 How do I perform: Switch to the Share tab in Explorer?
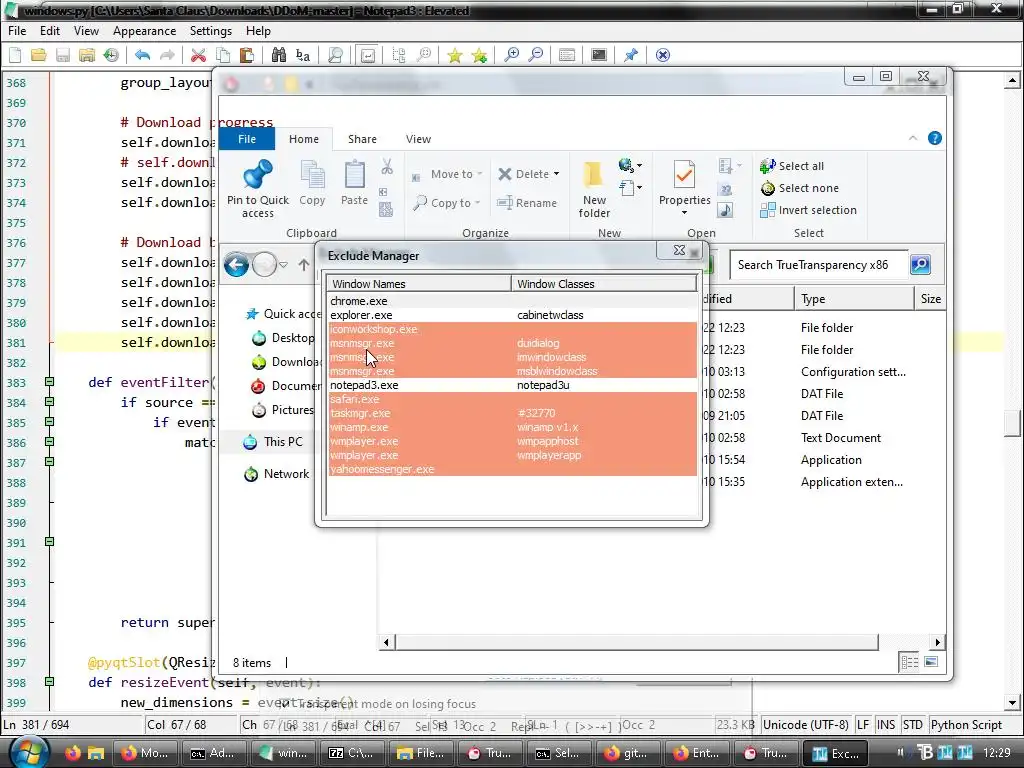[x=362, y=139]
